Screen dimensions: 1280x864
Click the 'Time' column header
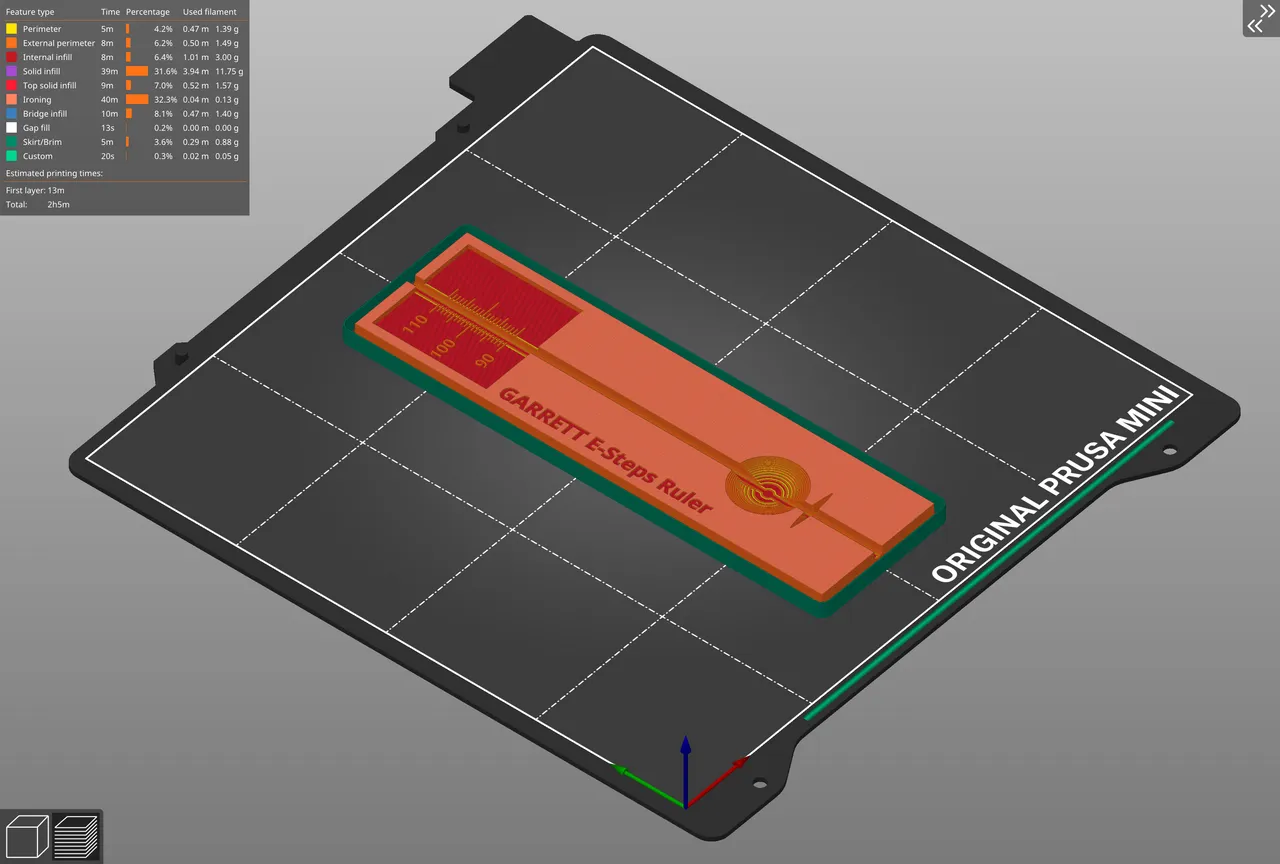pyautogui.click(x=110, y=12)
